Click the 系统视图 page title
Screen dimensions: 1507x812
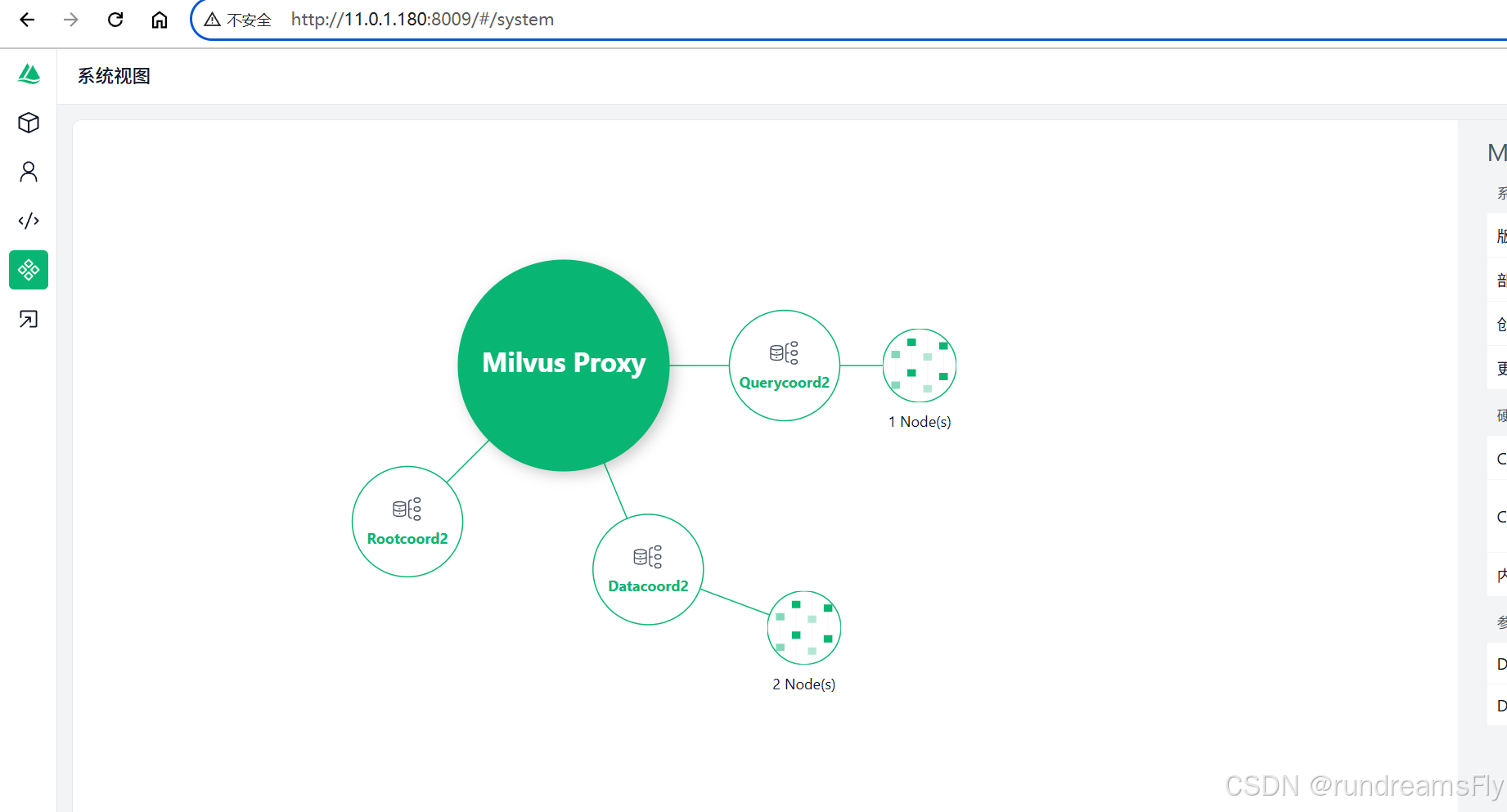(x=114, y=76)
